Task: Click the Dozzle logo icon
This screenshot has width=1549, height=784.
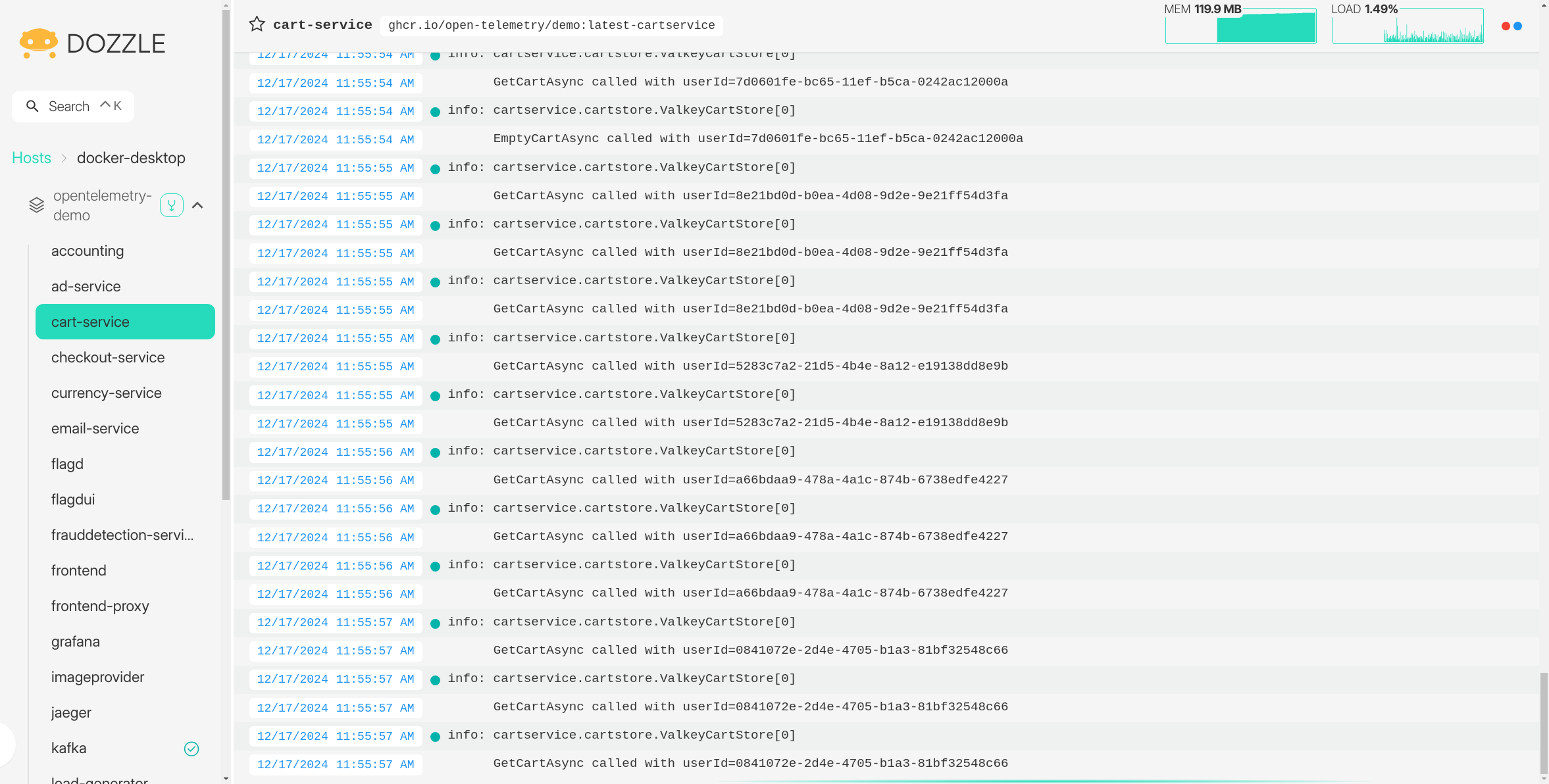Action: point(38,43)
